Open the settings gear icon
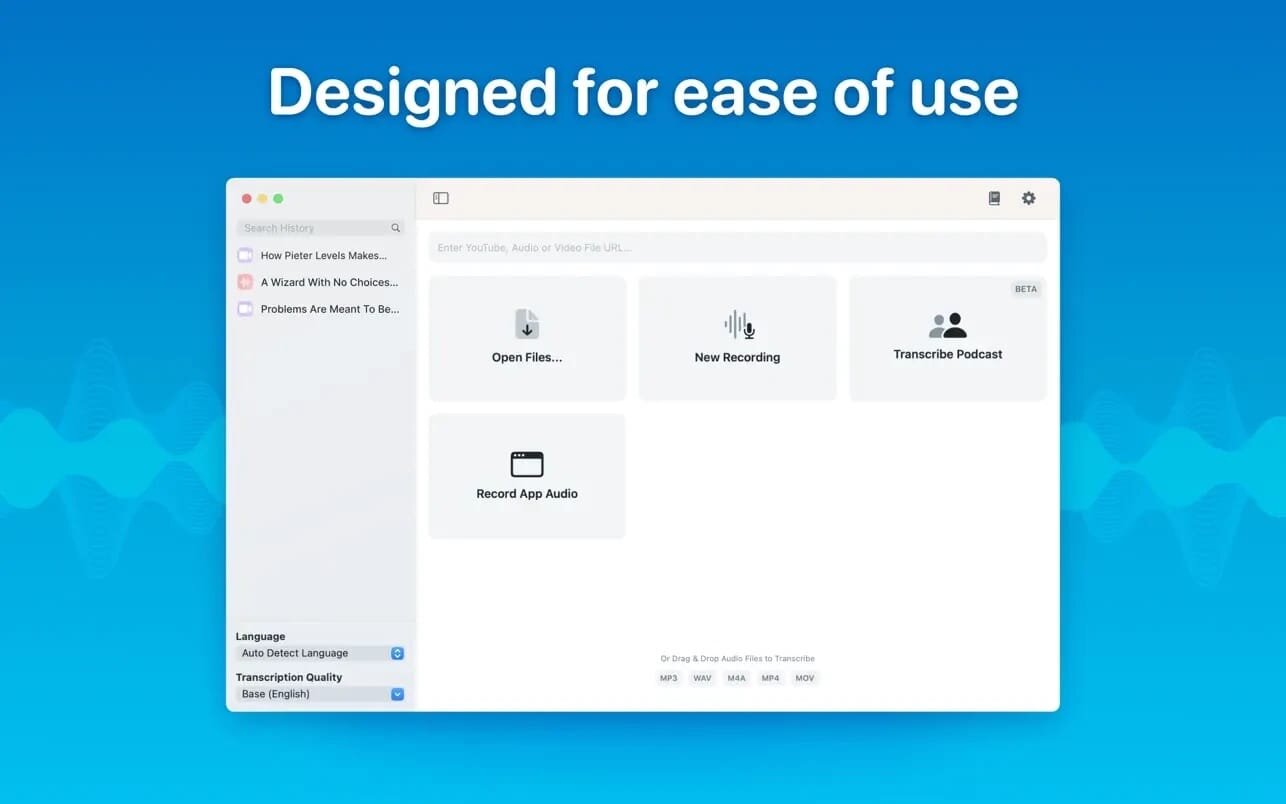 (x=1028, y=198)
